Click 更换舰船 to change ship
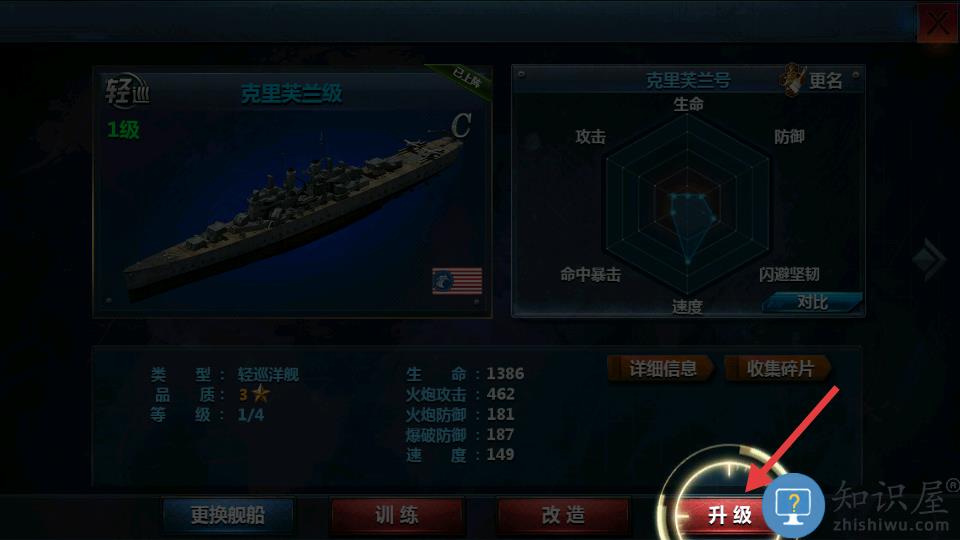The width and height of the screenshot is (960, 540). pos(228,515)
